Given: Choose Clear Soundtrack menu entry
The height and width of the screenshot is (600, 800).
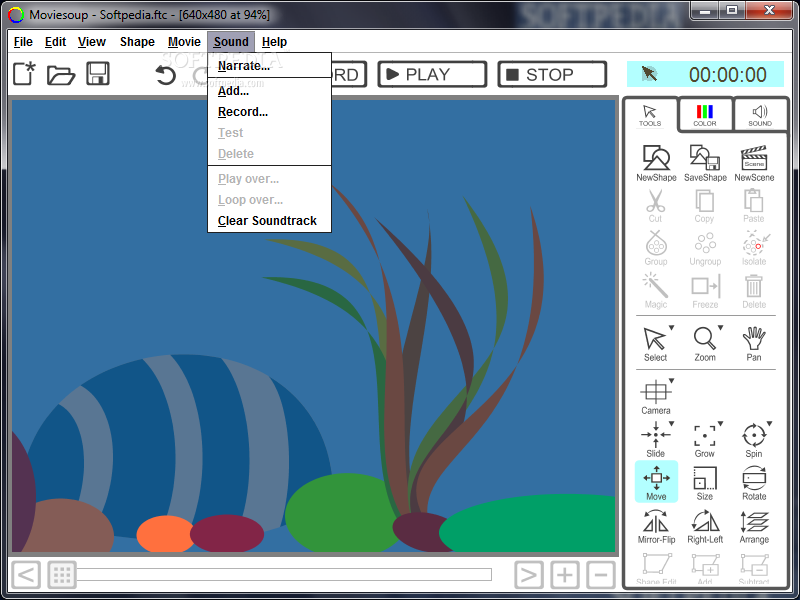Looking at the screenshot, I should (269, 221).
